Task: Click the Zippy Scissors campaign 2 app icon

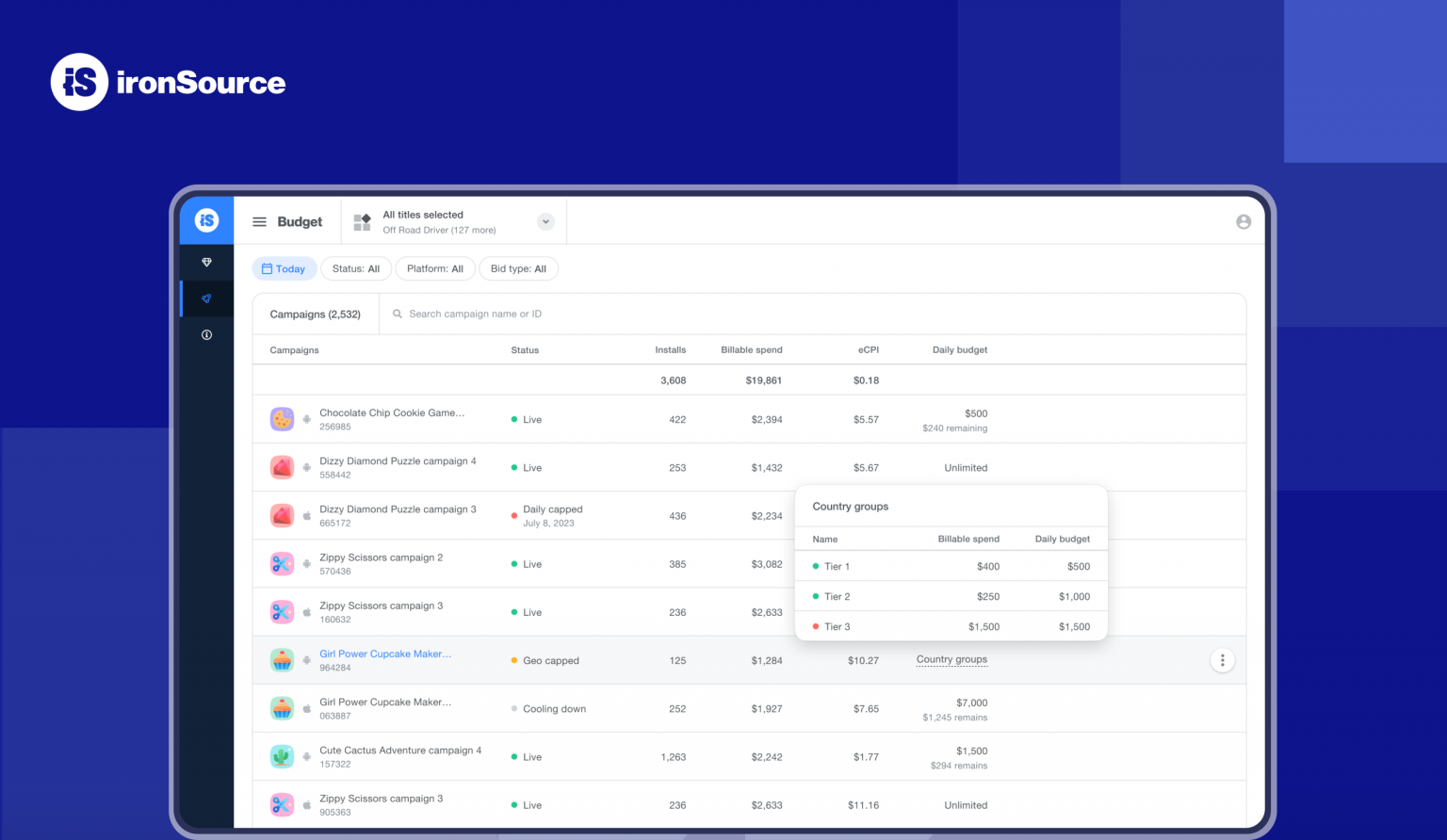Action: (x=282, y=563)
